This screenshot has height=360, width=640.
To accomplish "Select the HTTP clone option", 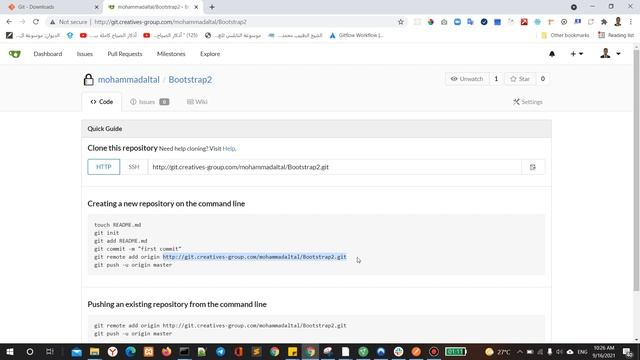I will 104,167.
